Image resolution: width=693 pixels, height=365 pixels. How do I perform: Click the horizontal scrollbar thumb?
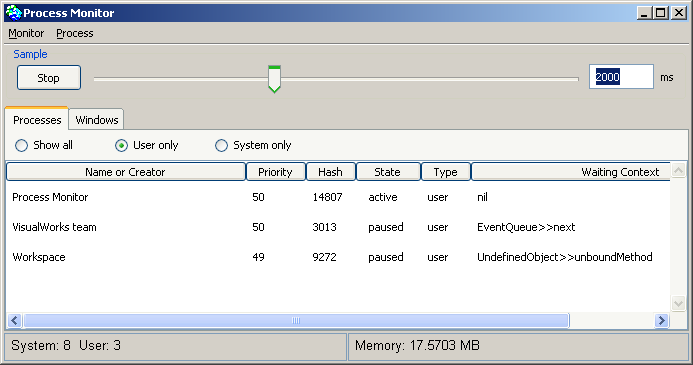296,320
